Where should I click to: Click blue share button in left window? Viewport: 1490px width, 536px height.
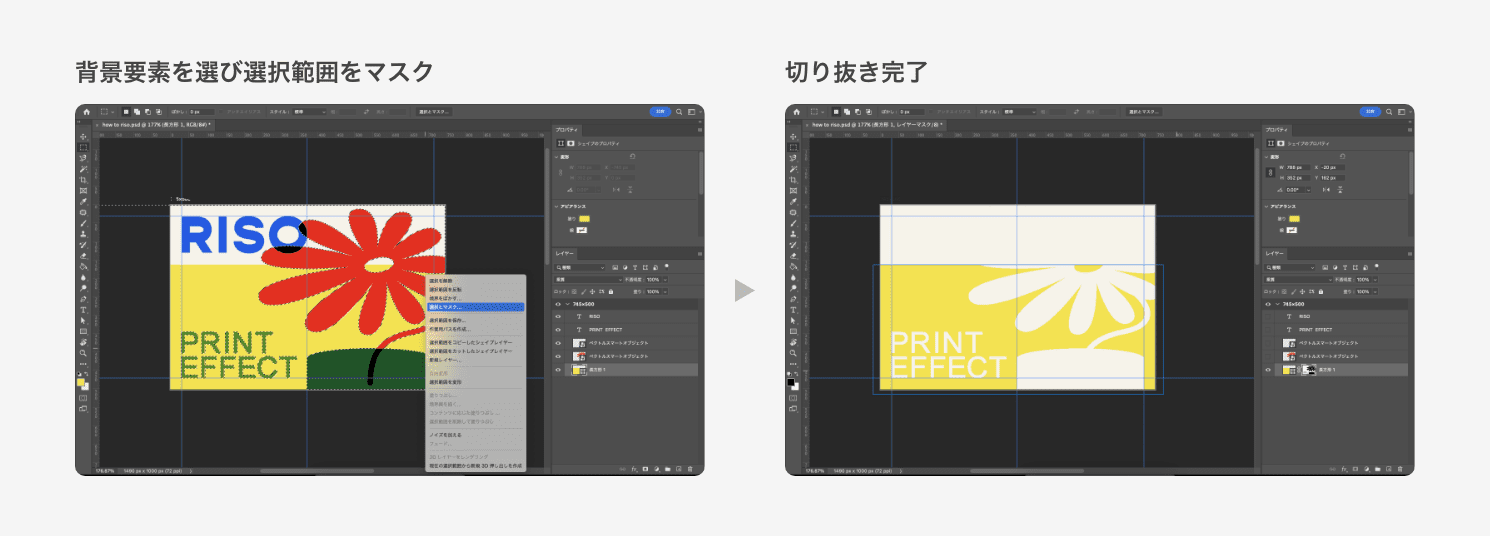661,112
